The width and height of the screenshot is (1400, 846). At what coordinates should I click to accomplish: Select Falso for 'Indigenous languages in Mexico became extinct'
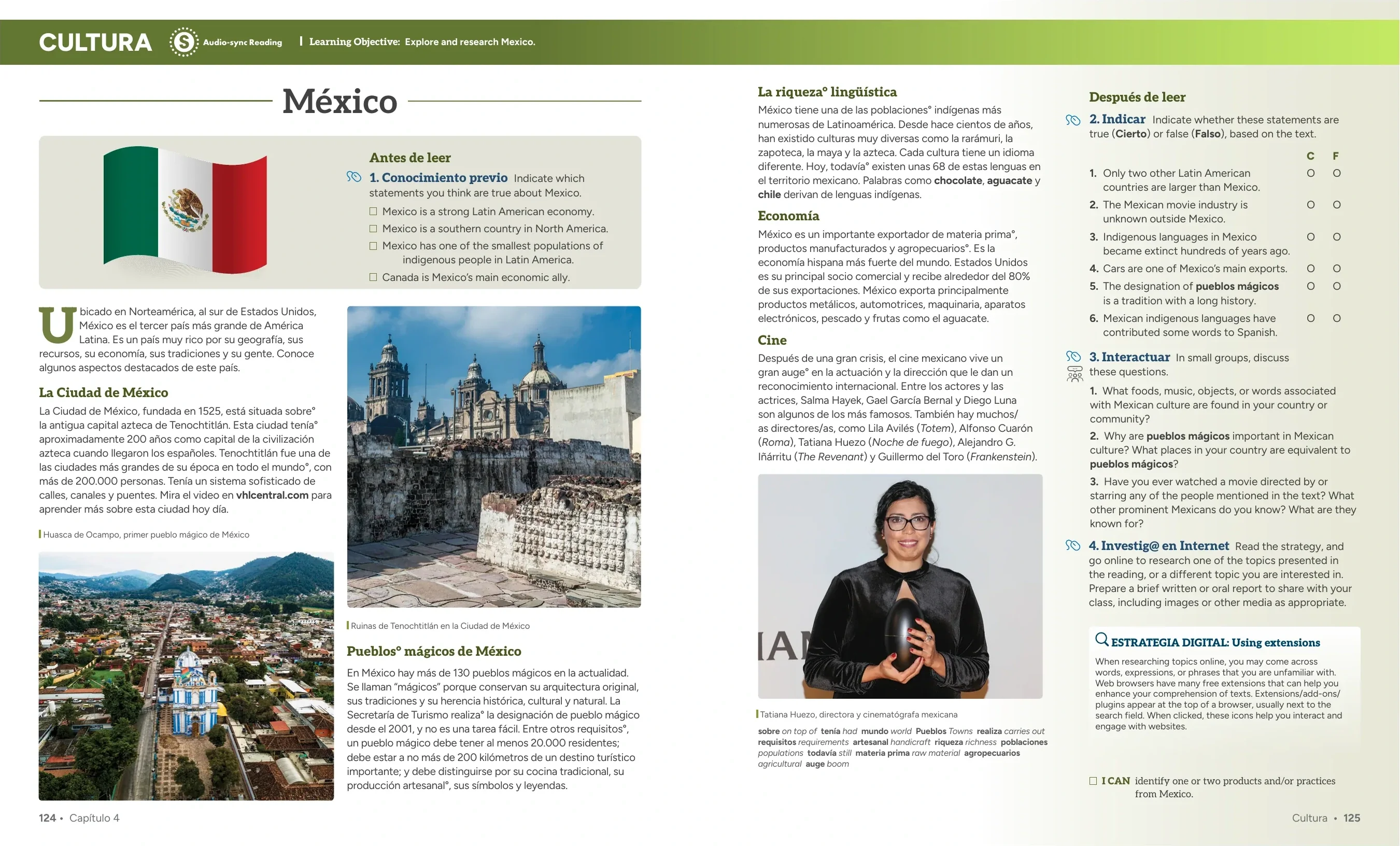click(x=1337, y=237)
